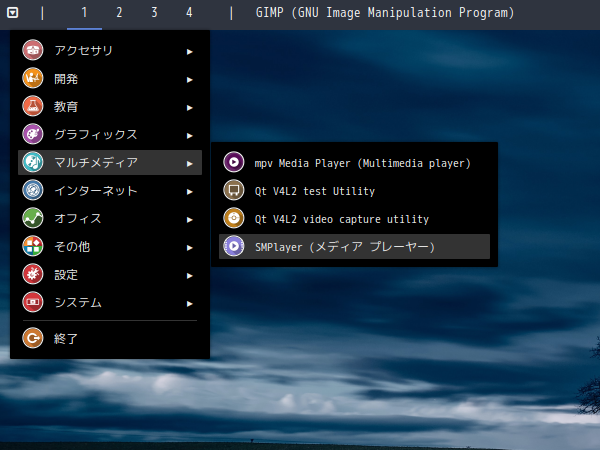Expand the その他 submenu arrow

(x=189, y=248)
